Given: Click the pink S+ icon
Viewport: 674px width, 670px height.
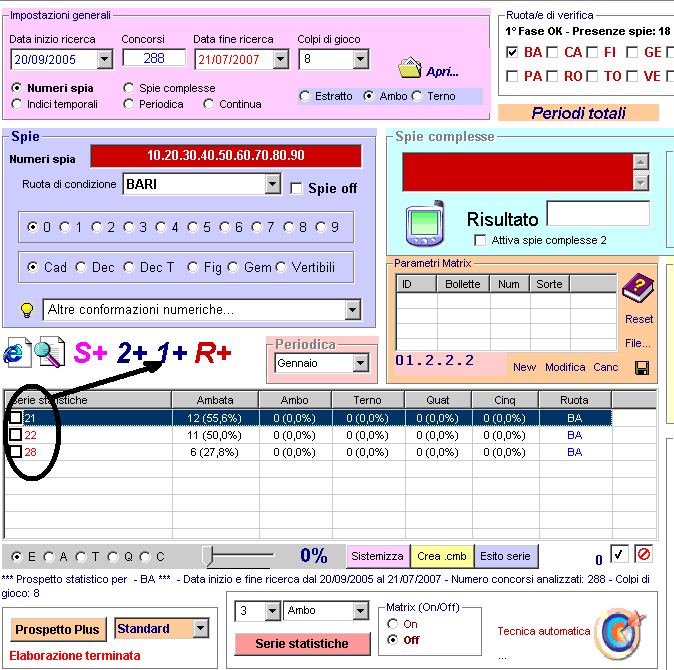Looking at the screenshot, I should (x=90, y=353).
